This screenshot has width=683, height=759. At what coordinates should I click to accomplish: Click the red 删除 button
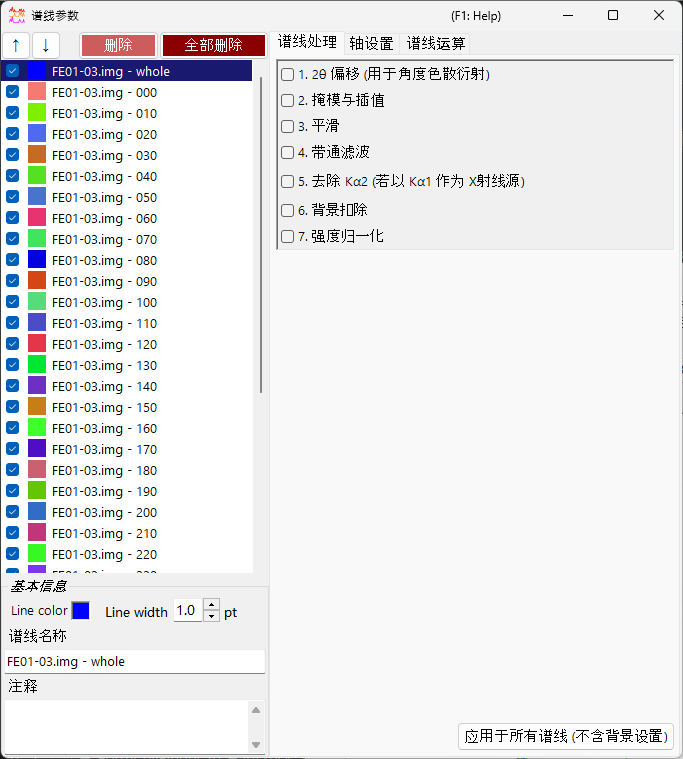[x=118, y=46]
